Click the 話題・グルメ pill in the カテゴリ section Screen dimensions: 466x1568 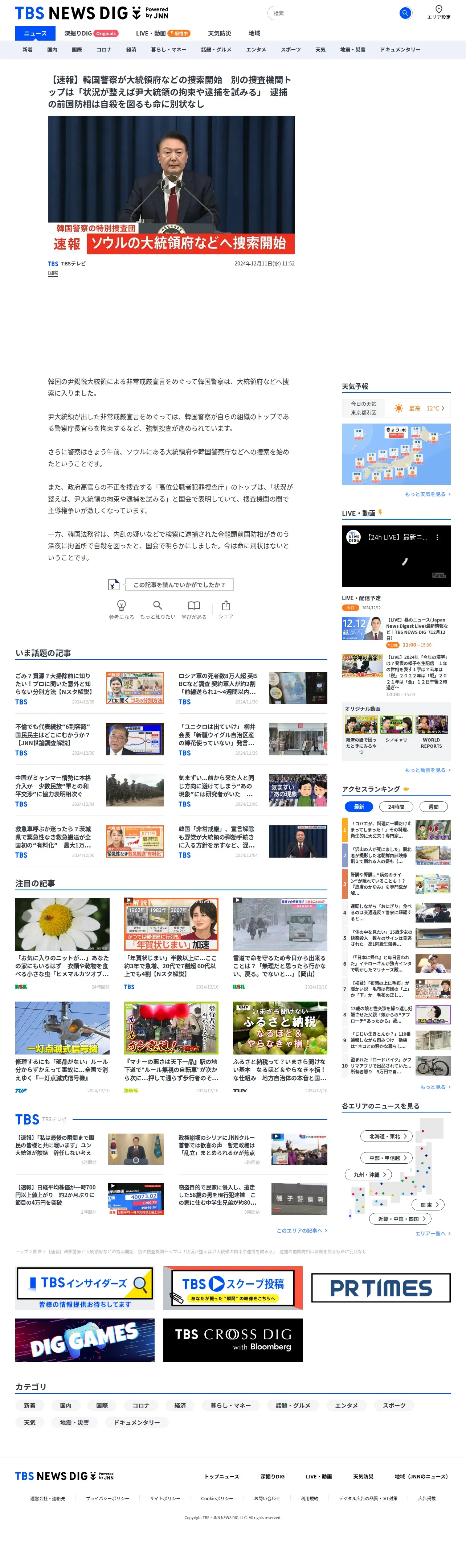293,1405
